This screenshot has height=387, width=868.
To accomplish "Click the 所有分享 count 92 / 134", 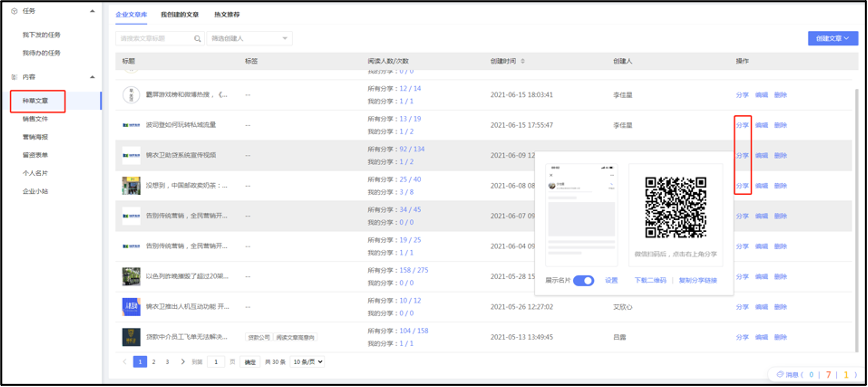I will (x=411, y=149).
